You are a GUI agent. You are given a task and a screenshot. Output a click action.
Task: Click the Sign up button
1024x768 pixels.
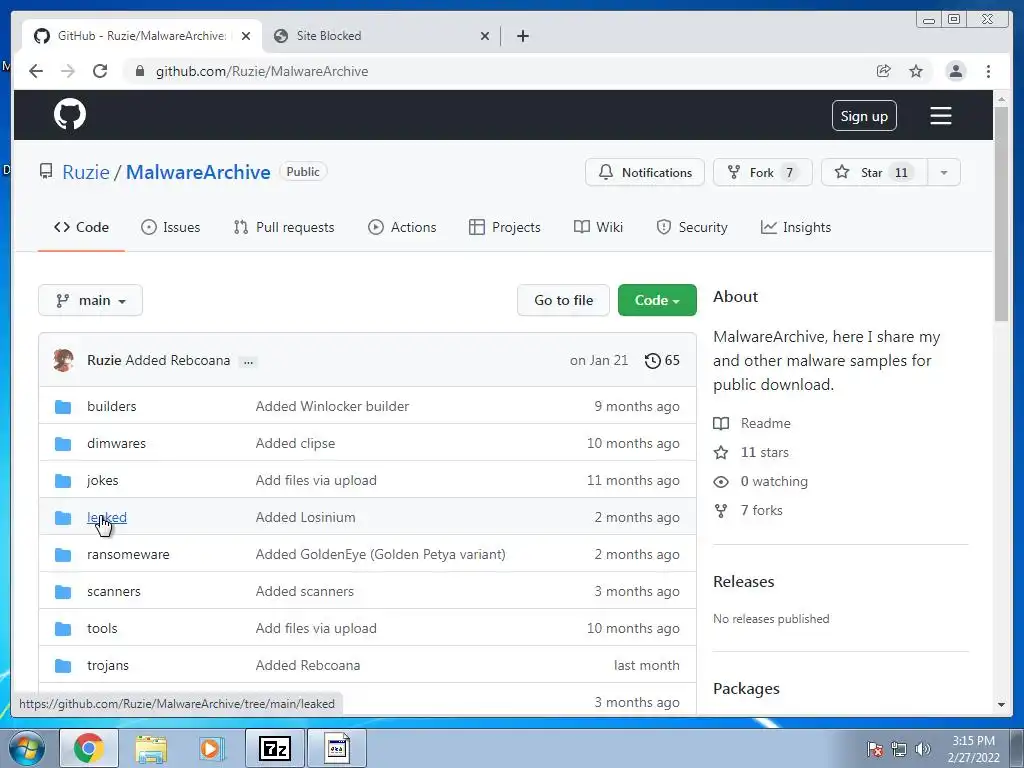[x=863, y=116]
